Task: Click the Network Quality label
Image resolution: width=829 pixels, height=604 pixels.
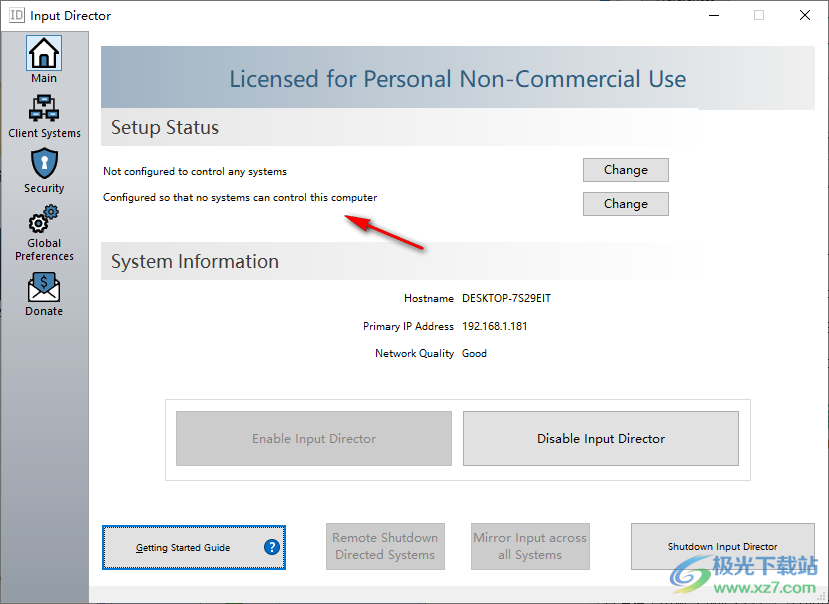Action: pyautogui.click(x=414, y=353)
